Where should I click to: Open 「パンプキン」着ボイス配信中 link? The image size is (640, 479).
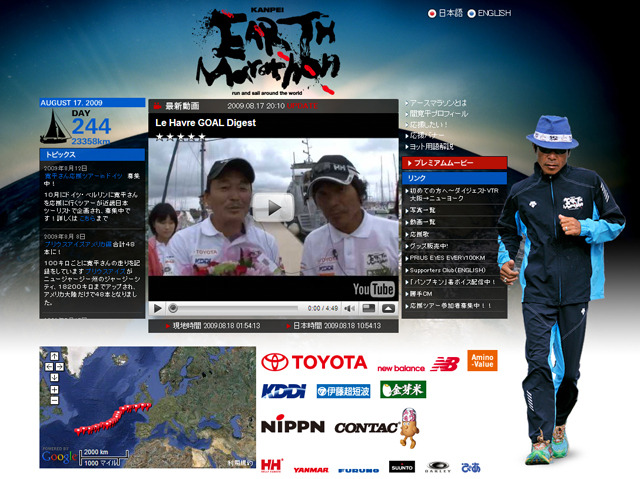[x=454, y=282]
